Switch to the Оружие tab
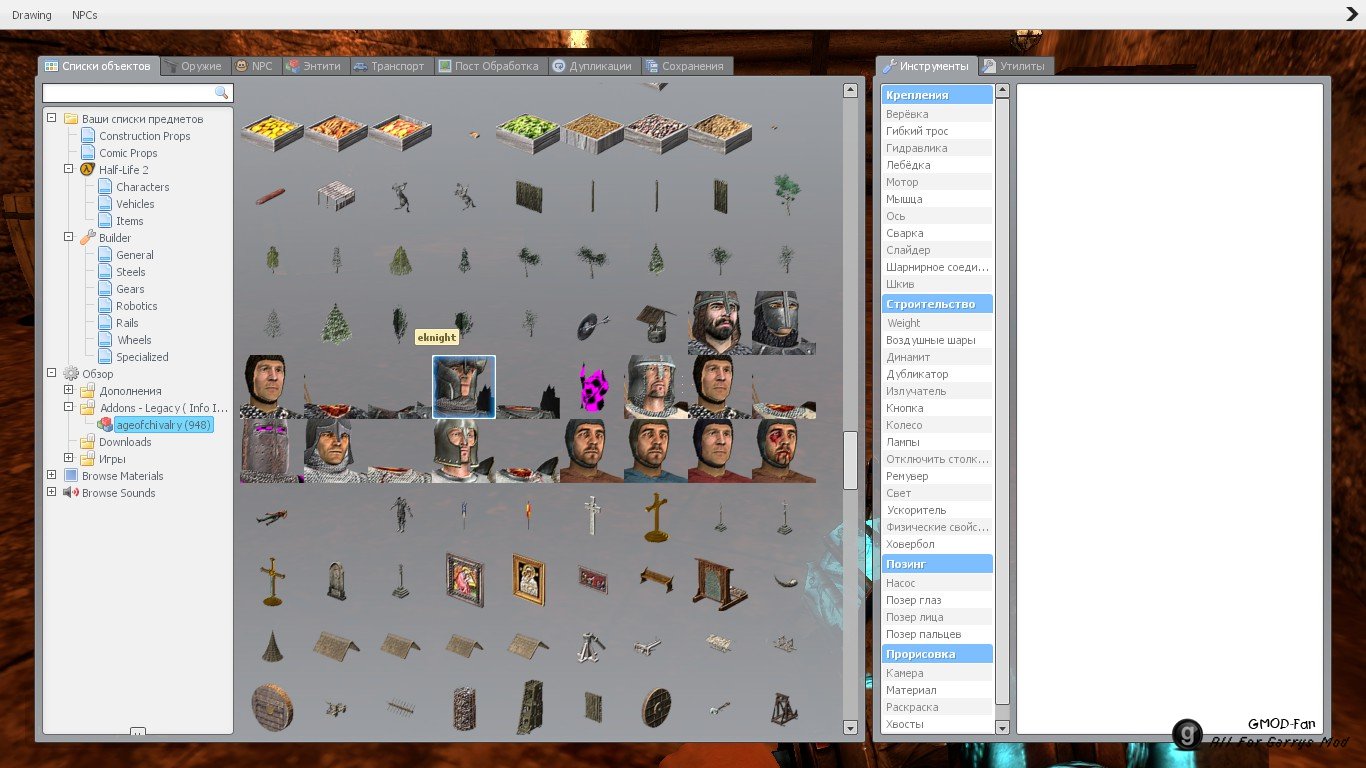Screen dimensions: 1366x768 [x=194, y=66]
